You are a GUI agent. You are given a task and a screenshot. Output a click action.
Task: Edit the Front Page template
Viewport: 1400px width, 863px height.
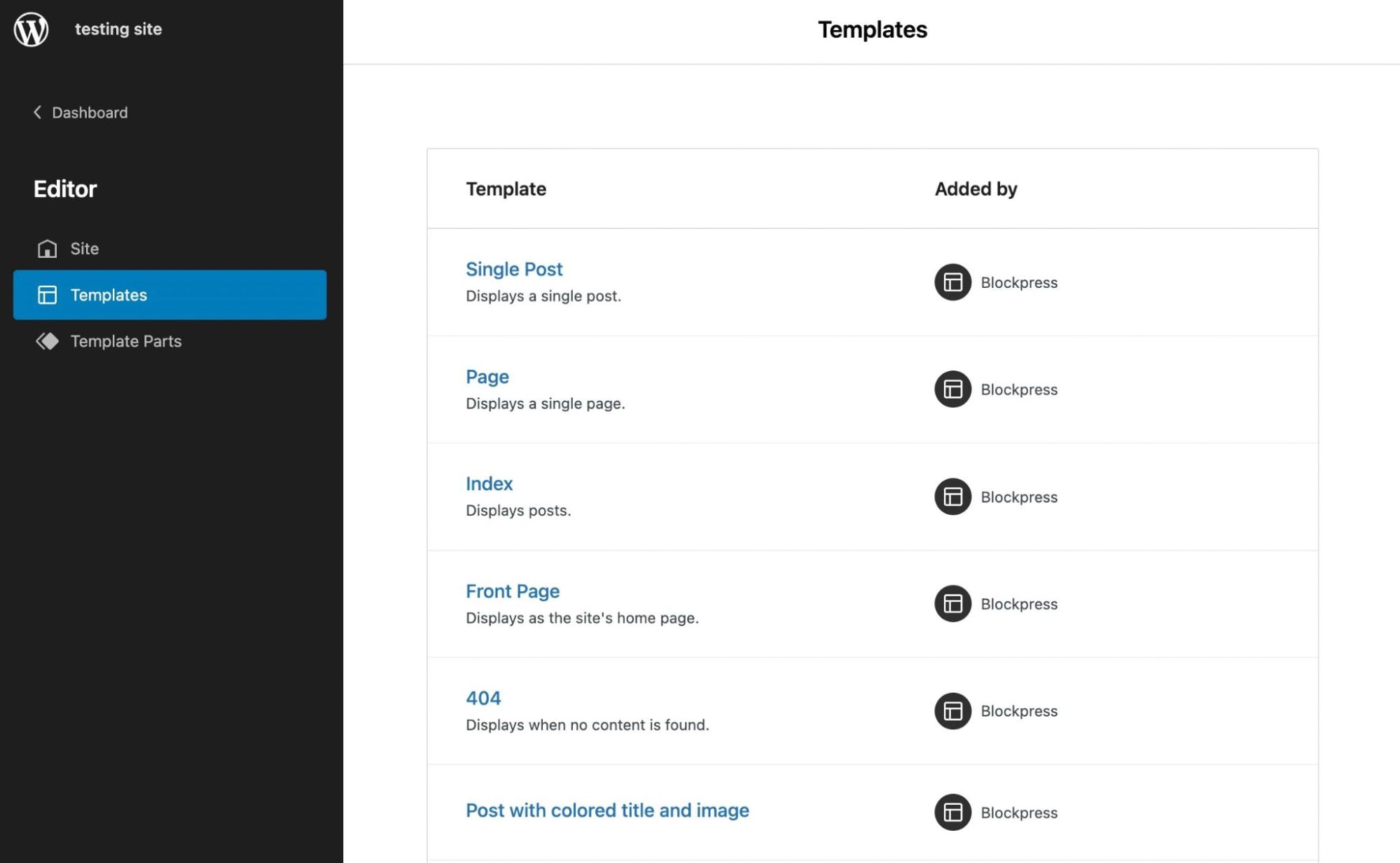point(513,591)
